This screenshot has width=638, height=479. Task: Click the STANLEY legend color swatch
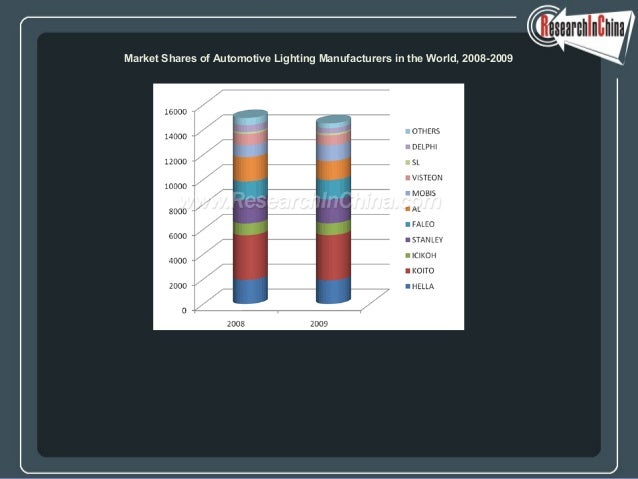tap(408, 240)
